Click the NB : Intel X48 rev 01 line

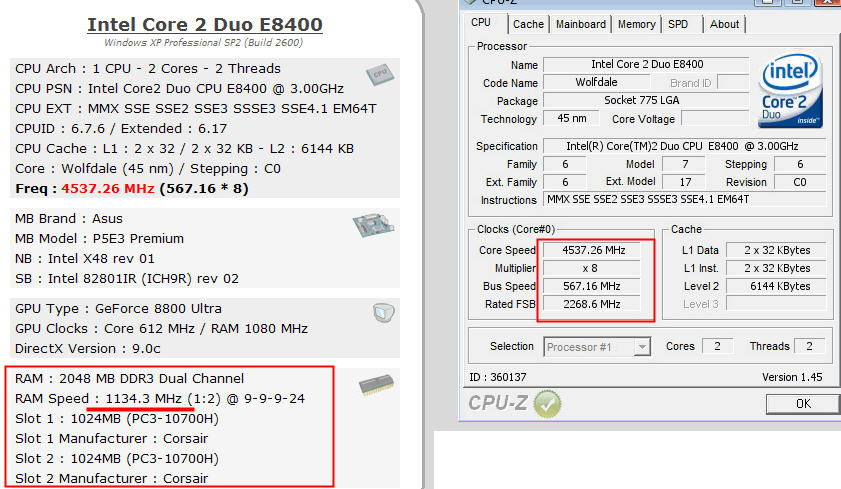tap(85, 258)
